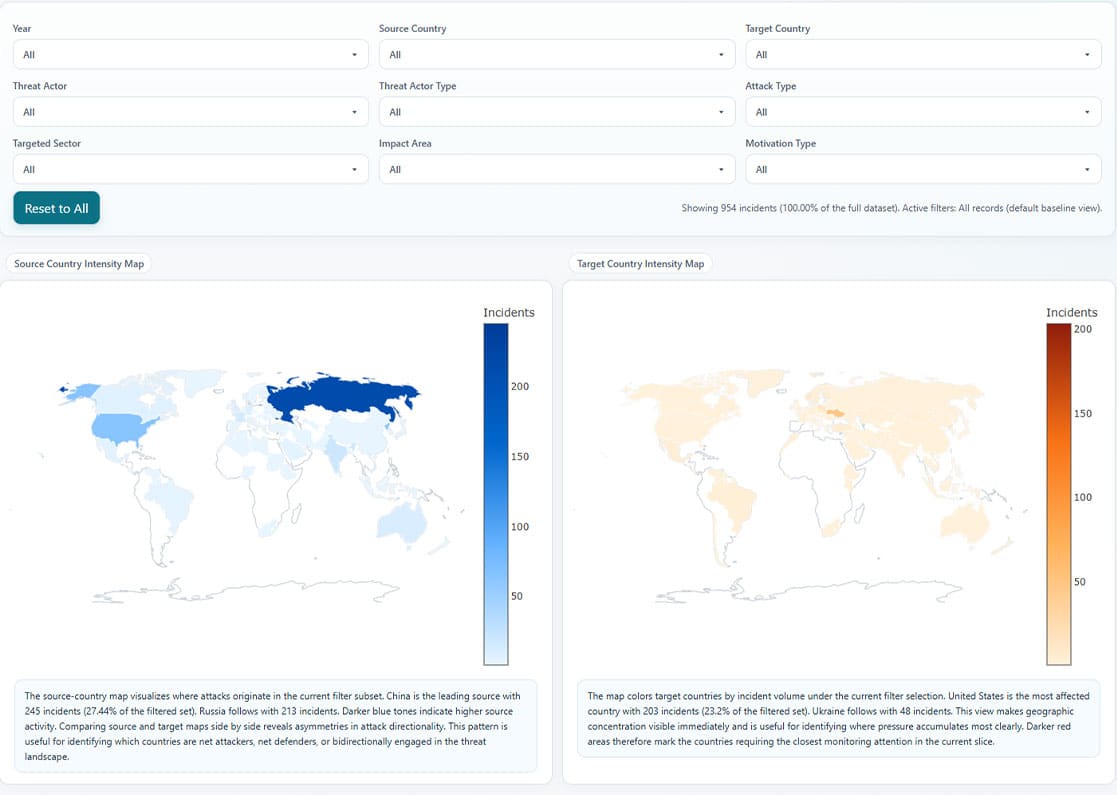Expand the Source Country filter

[x=556, y=55]
